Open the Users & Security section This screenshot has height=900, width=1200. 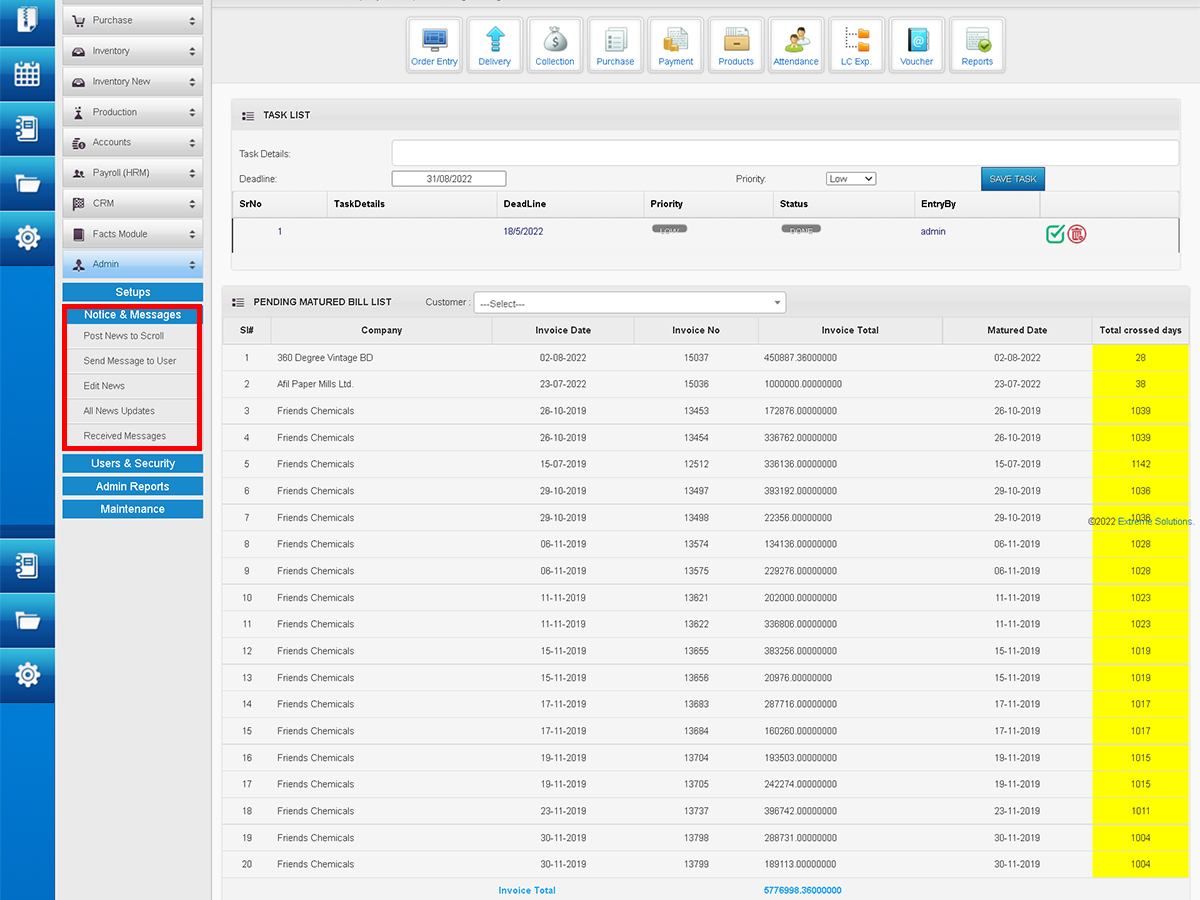pos(133,464)
